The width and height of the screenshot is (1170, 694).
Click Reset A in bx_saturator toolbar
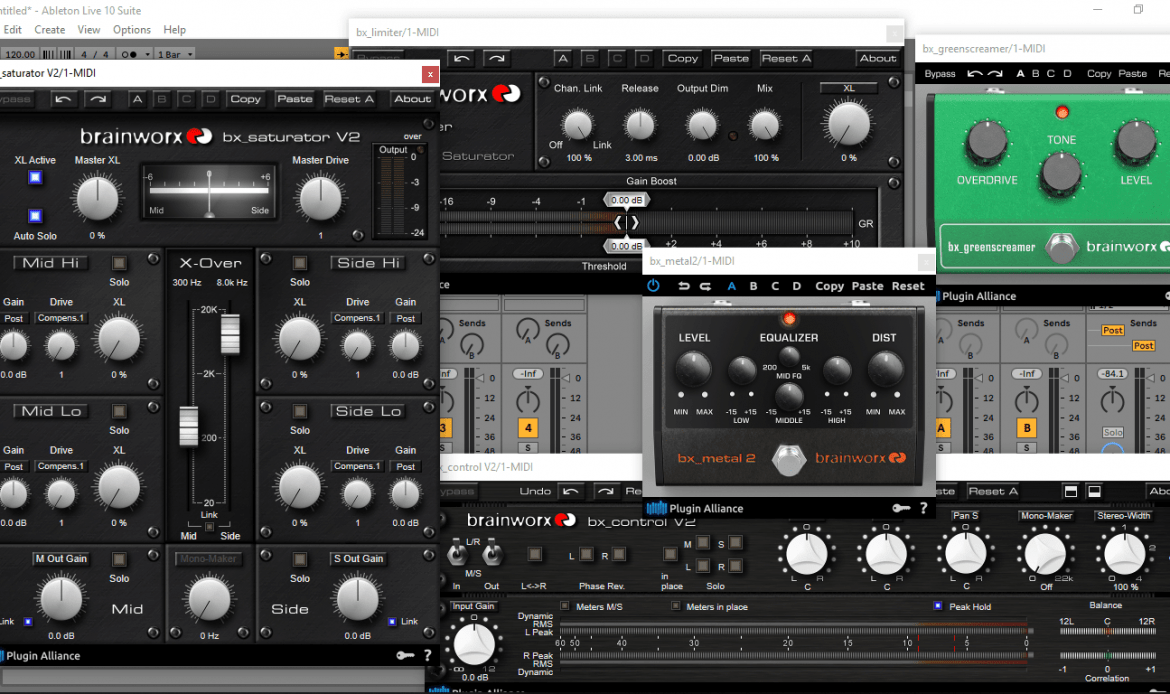coord(348,99)
